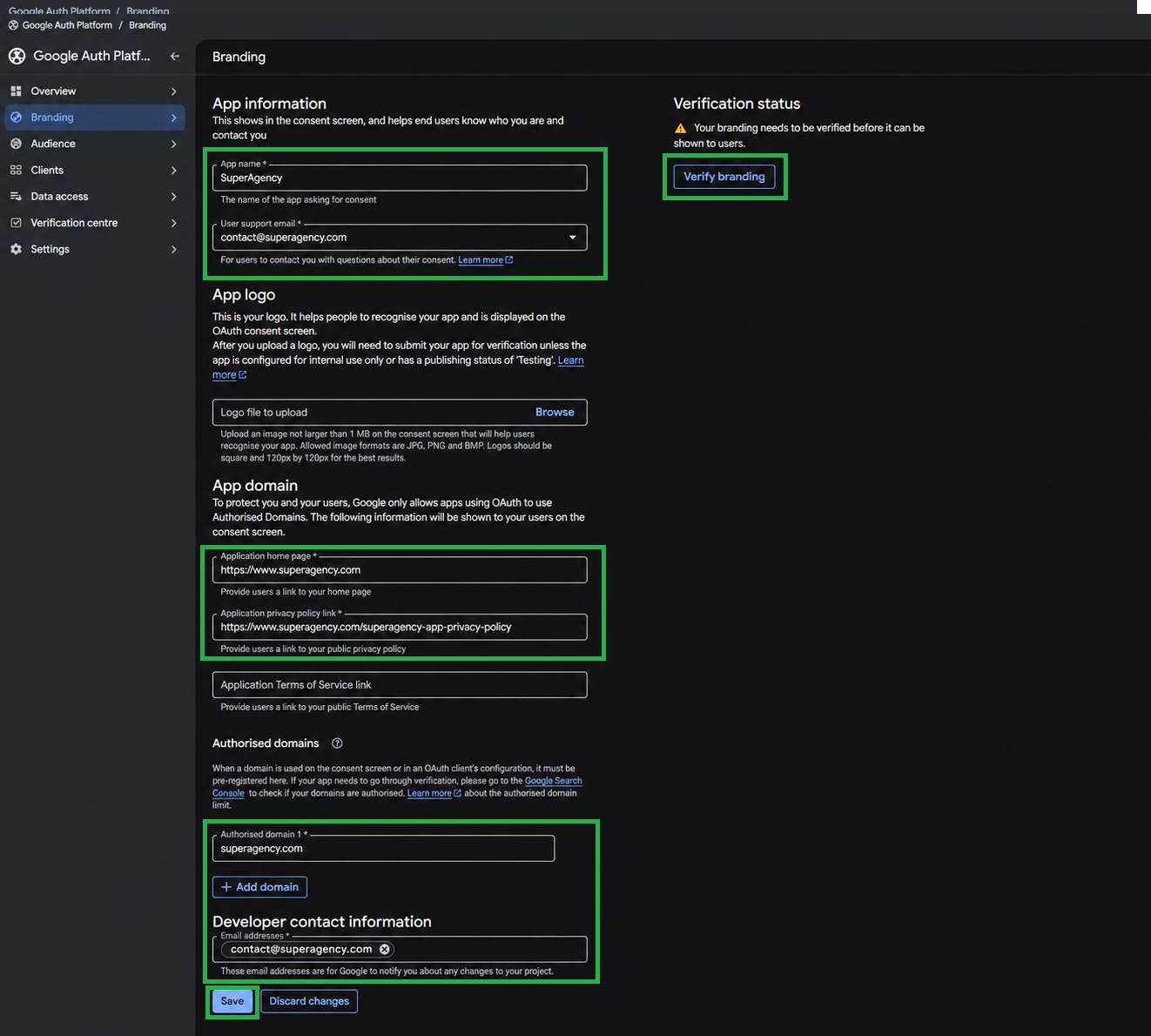Expand the Settings chevron
This screenshot has width=1151, height=1036.
174,249
